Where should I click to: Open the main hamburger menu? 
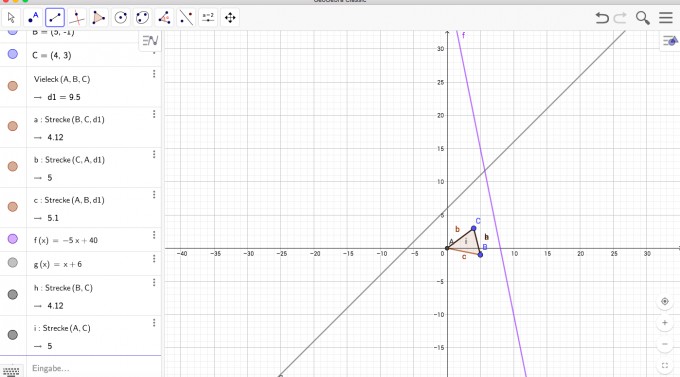coord(666,18)
